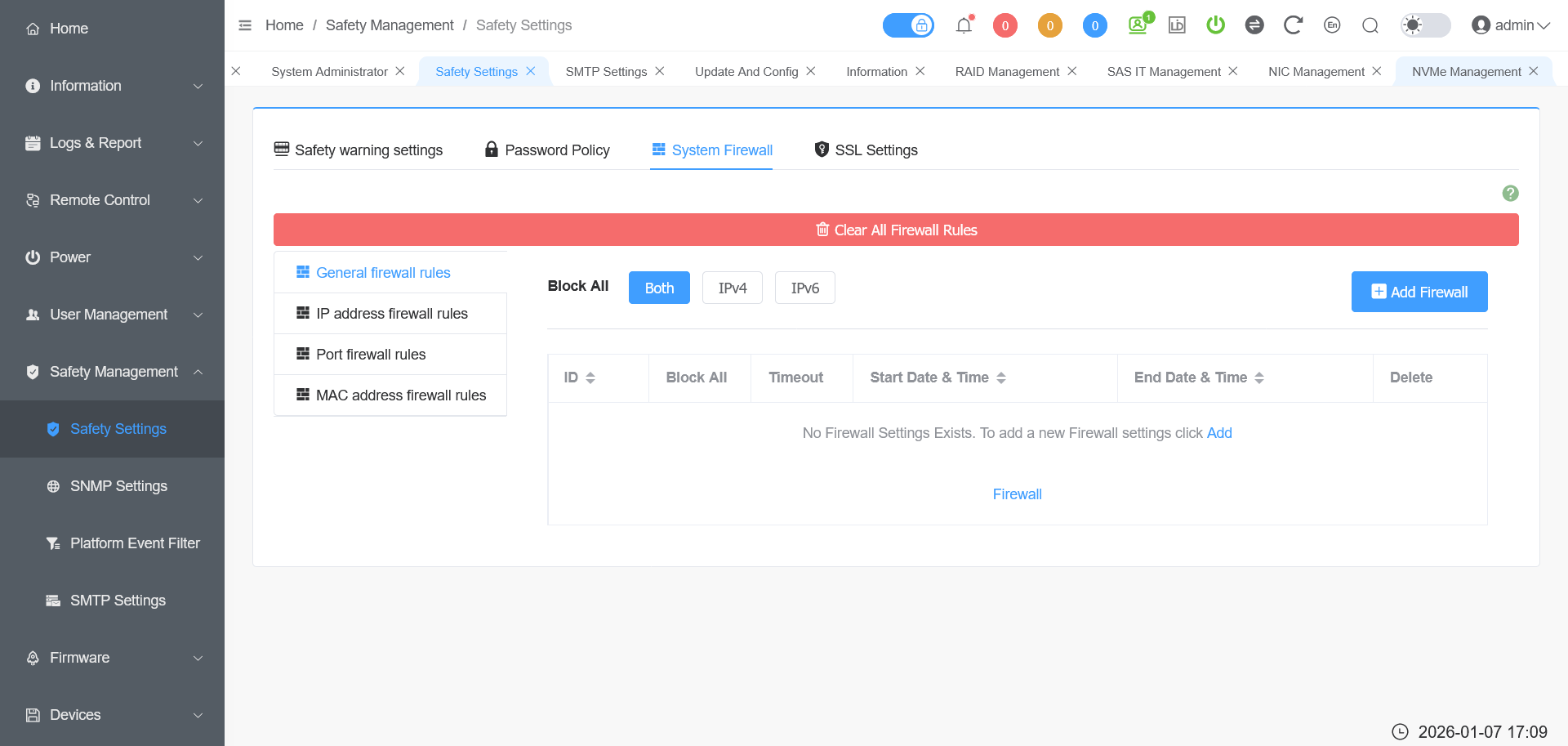This screenshot has height=746, width=1568.
Task: Switch to the SSL Settings tab
Action: (866, 150)
